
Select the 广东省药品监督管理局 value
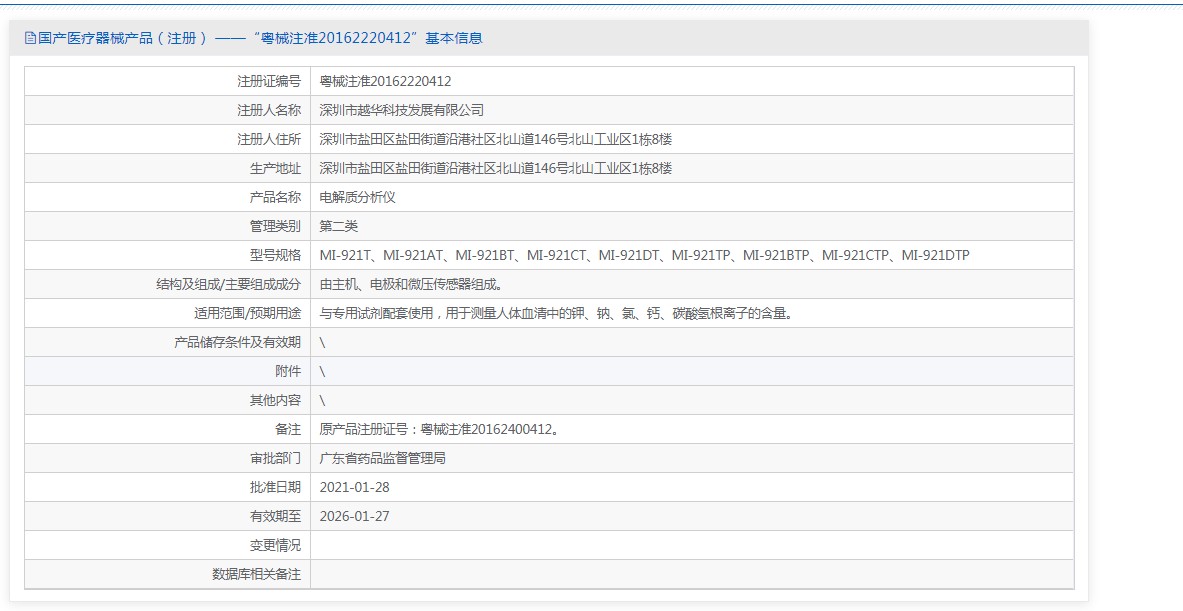coord(383,459)
